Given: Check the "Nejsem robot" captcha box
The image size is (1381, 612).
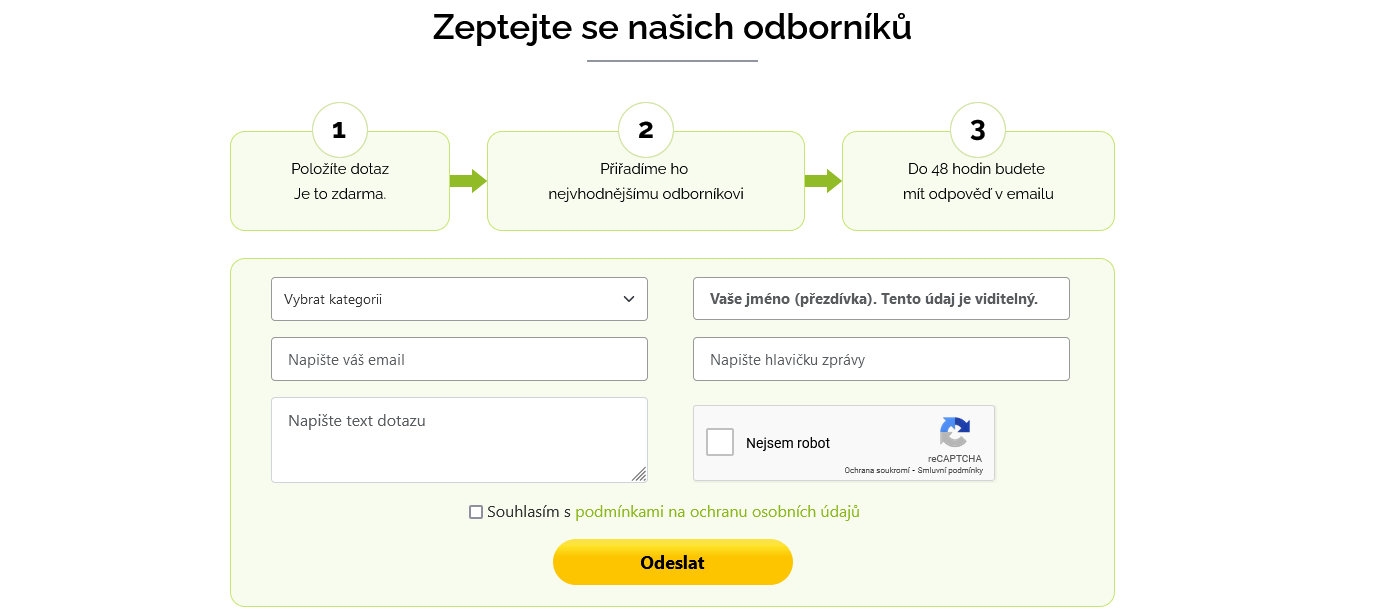Looking at the screenshot, I should click(720, 442).
